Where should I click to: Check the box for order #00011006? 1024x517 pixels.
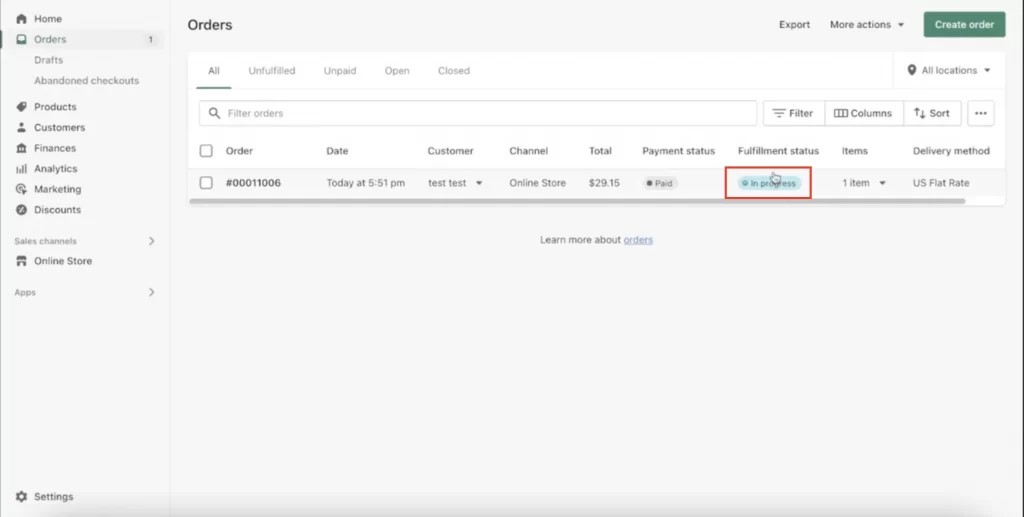206,183
